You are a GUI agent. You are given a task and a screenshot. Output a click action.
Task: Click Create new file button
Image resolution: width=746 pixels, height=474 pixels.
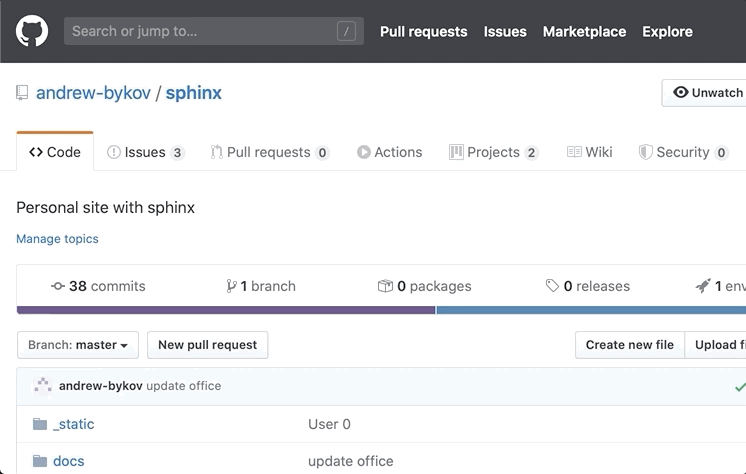pos(629,345)
